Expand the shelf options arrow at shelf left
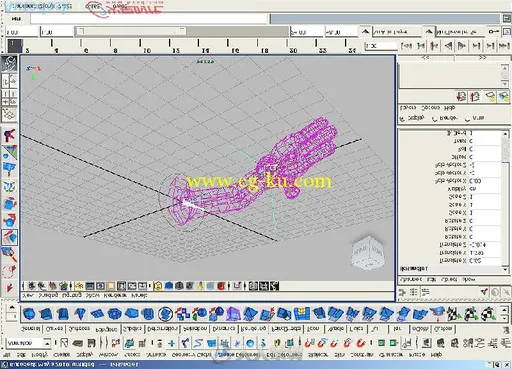512x369 pixels. pyautogui.click(x=12, y=307)
